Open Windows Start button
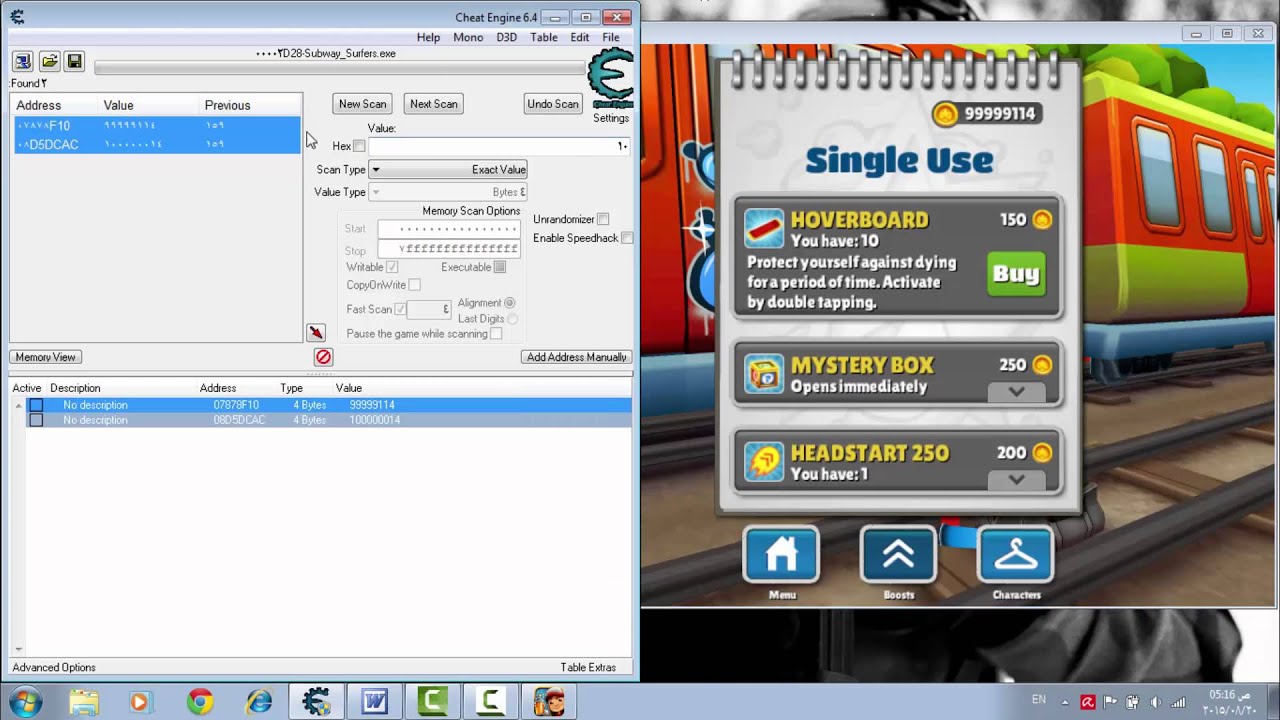Screen dimensions: 1280x720 (x=24, y=702)
